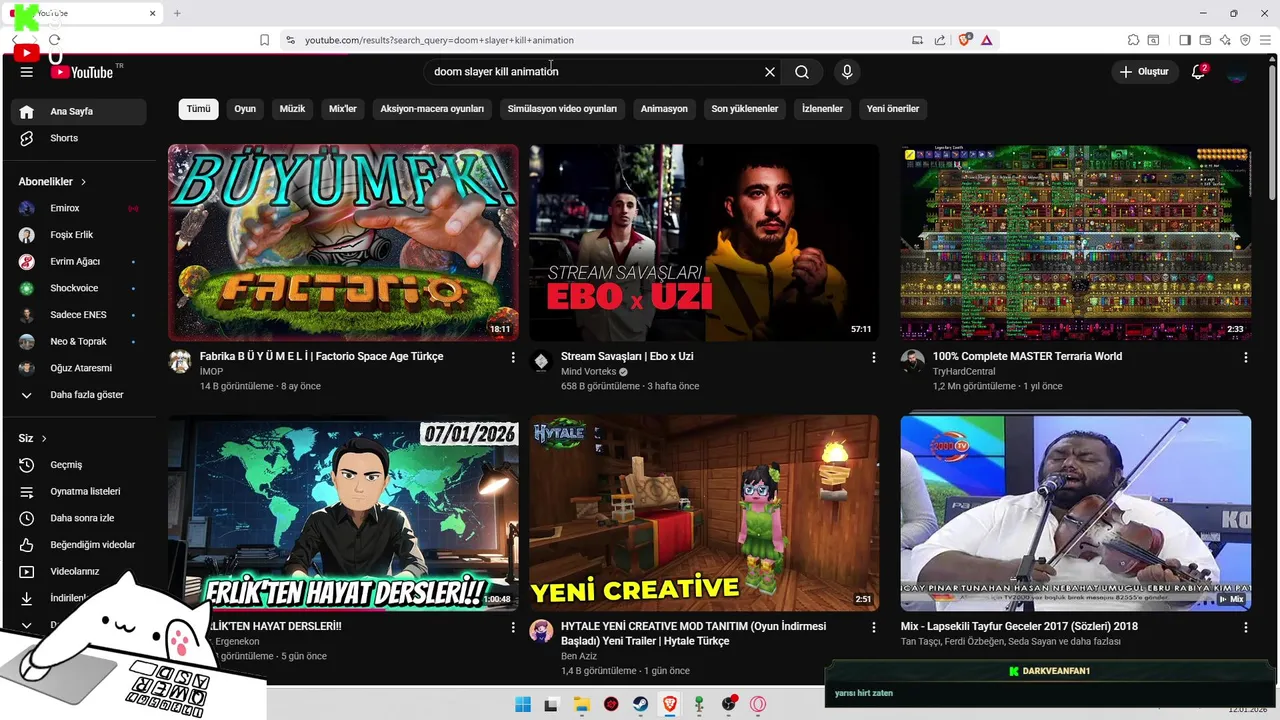
Task: Select the Mix'ler filter chip
Action: [x=343, y=109]
